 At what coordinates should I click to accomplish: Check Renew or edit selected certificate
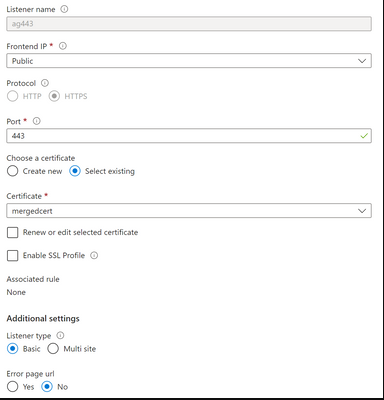coord(12,233)
